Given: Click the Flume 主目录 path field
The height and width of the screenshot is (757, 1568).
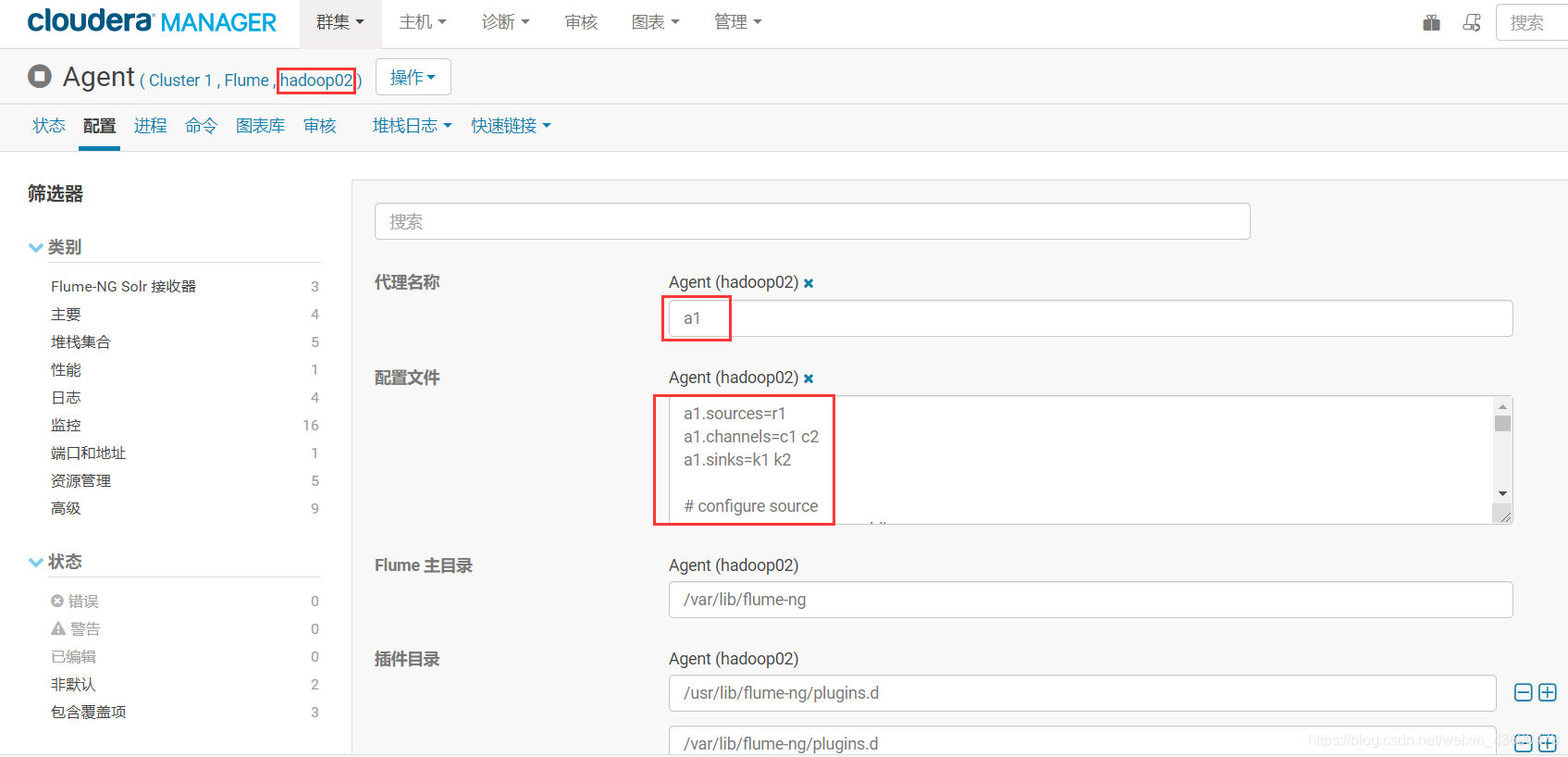Looking at the screenshot, I should (1091, 600).
